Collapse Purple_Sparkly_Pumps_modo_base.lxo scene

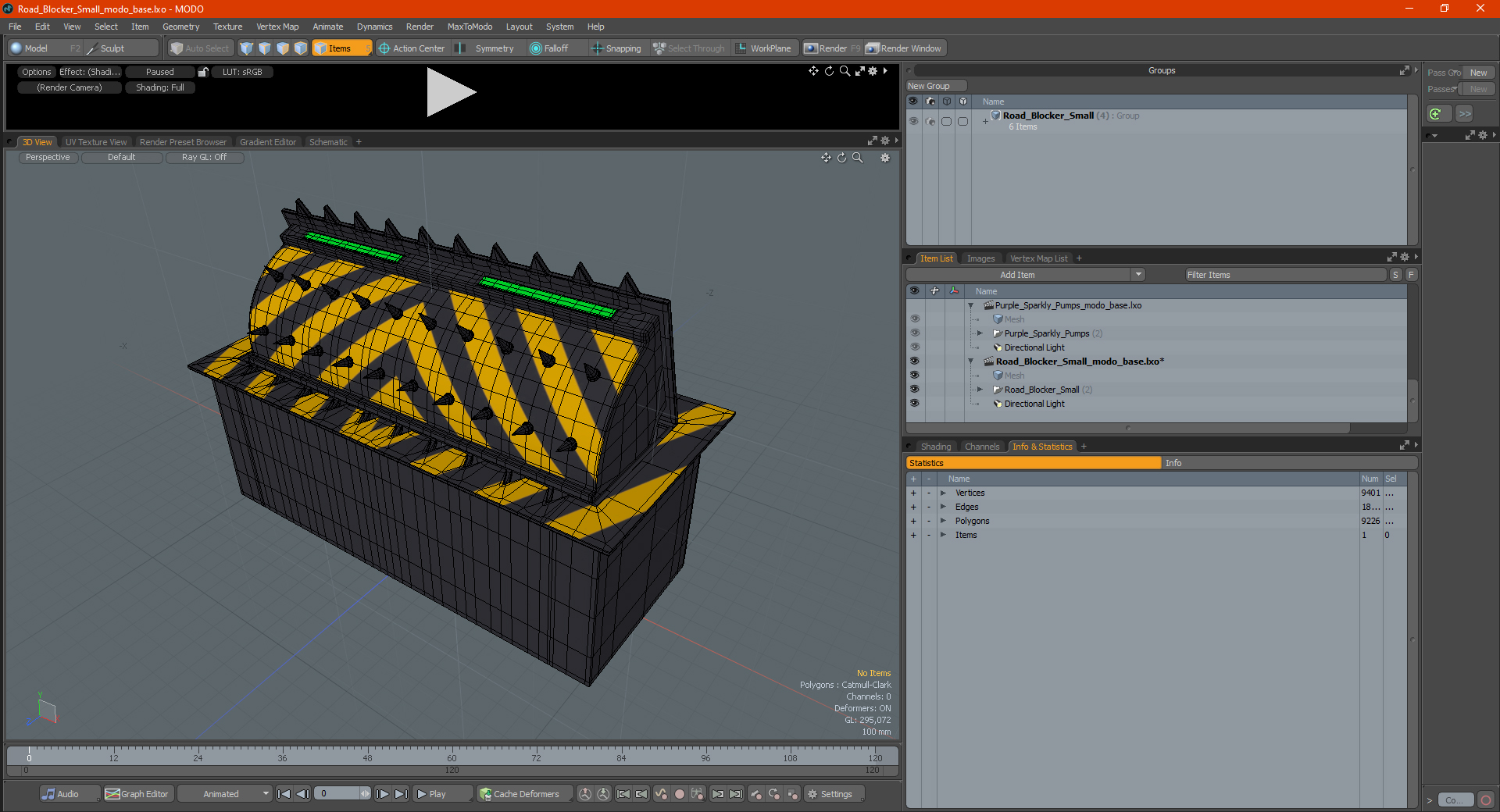click(x=971, y=305)
